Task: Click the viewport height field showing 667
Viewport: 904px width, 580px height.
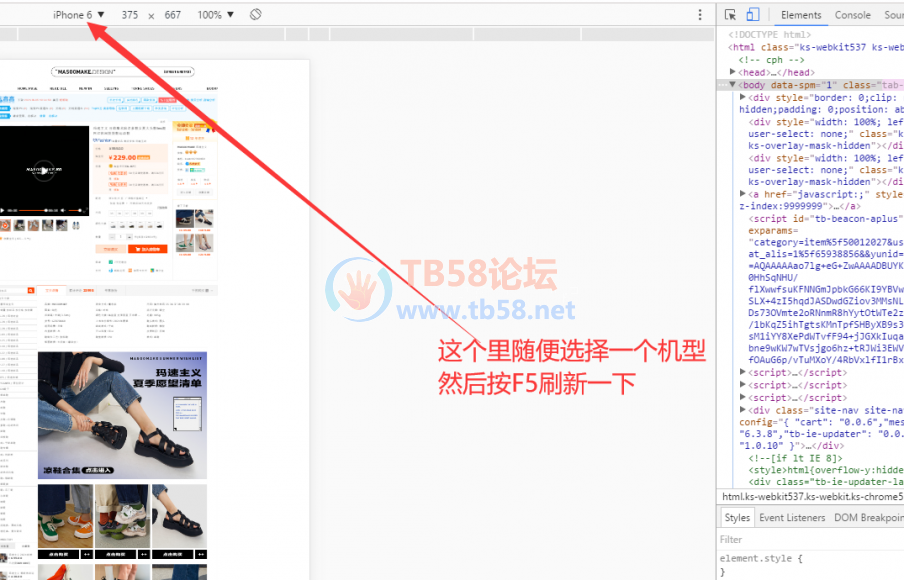Action: click(172, 15)
